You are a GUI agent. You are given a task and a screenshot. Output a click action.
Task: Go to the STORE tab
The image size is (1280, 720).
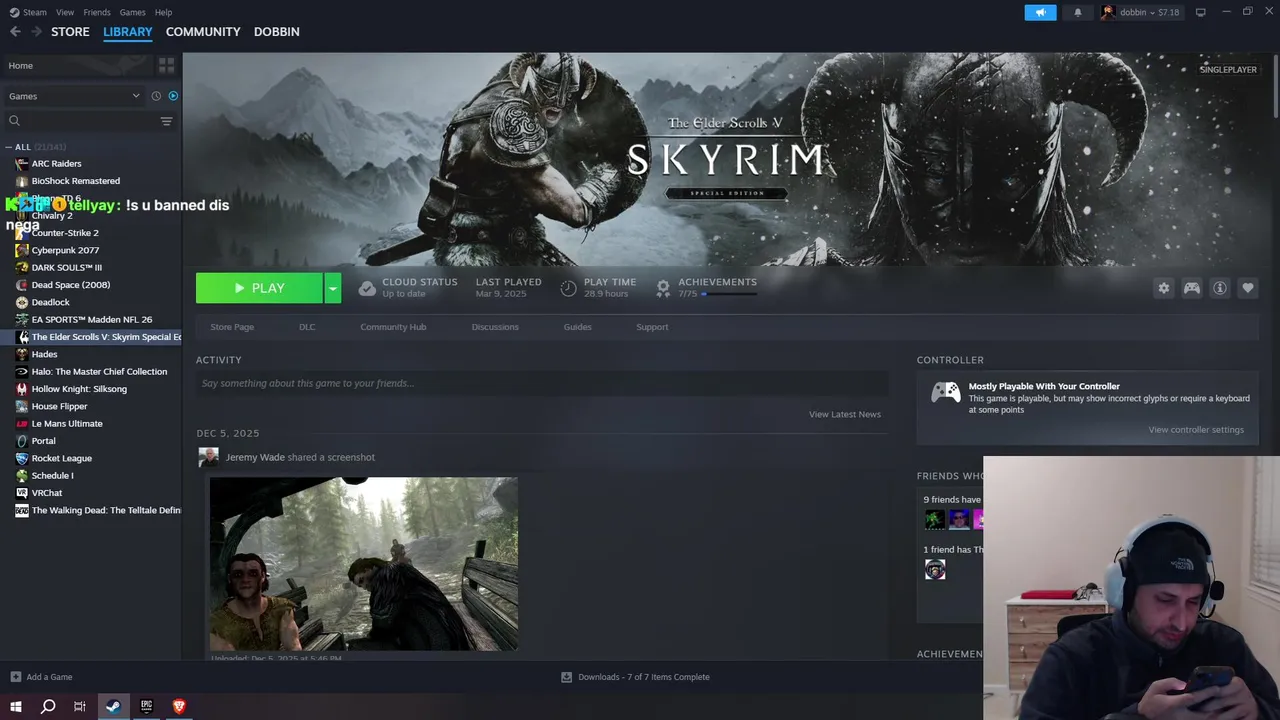pos(70,32)
